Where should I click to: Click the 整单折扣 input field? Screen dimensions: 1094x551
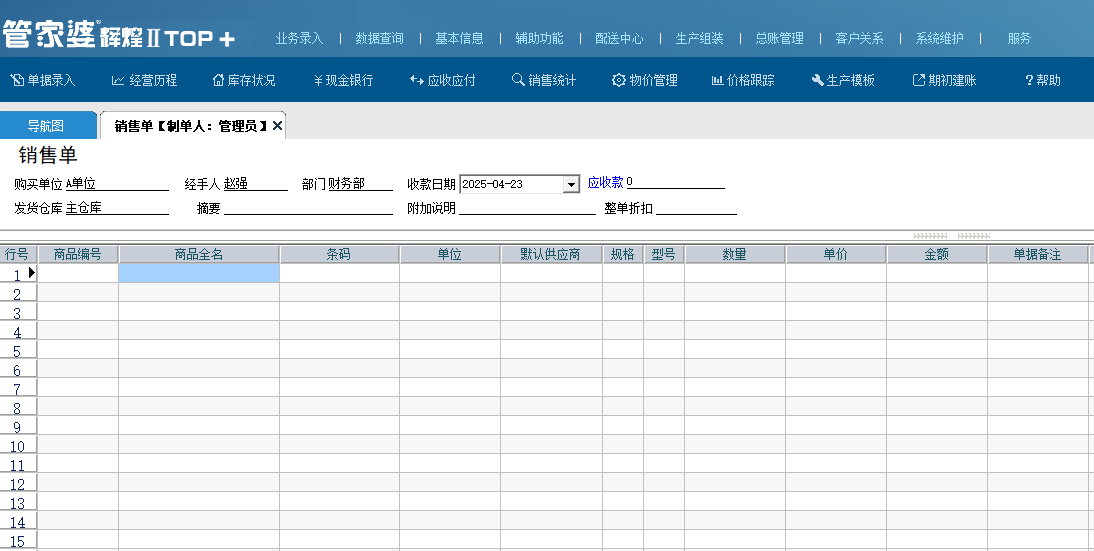coord(696,208)
